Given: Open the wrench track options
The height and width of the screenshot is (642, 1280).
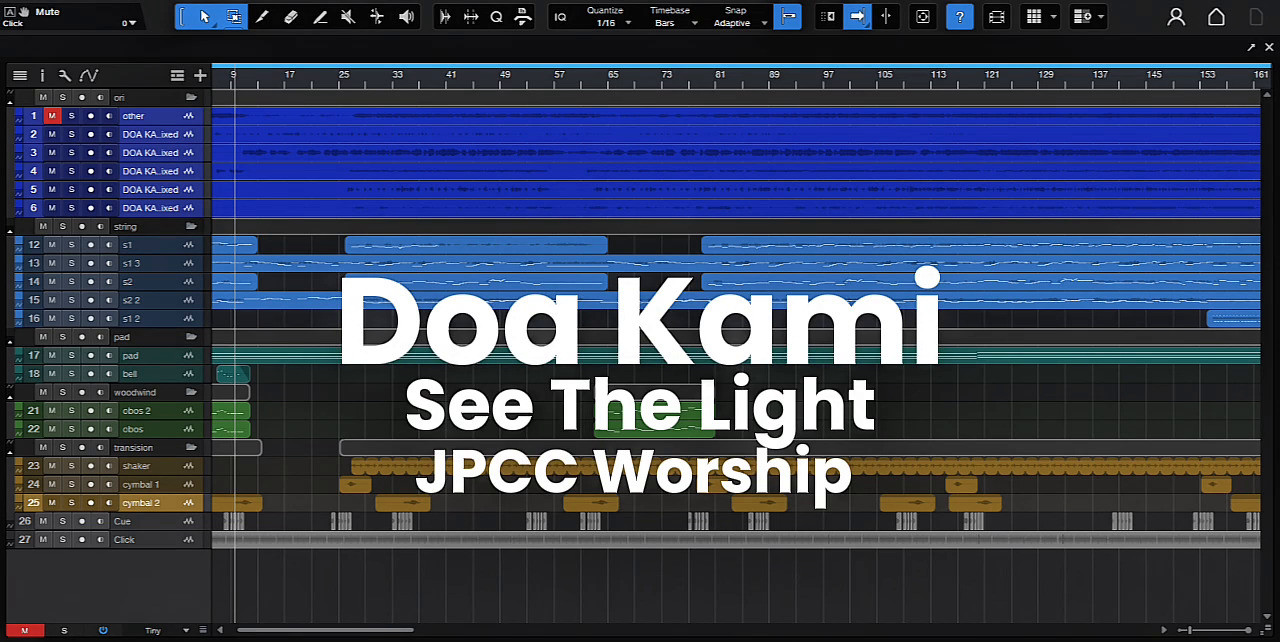Looking at the screenshot, I should click(64, 75).
